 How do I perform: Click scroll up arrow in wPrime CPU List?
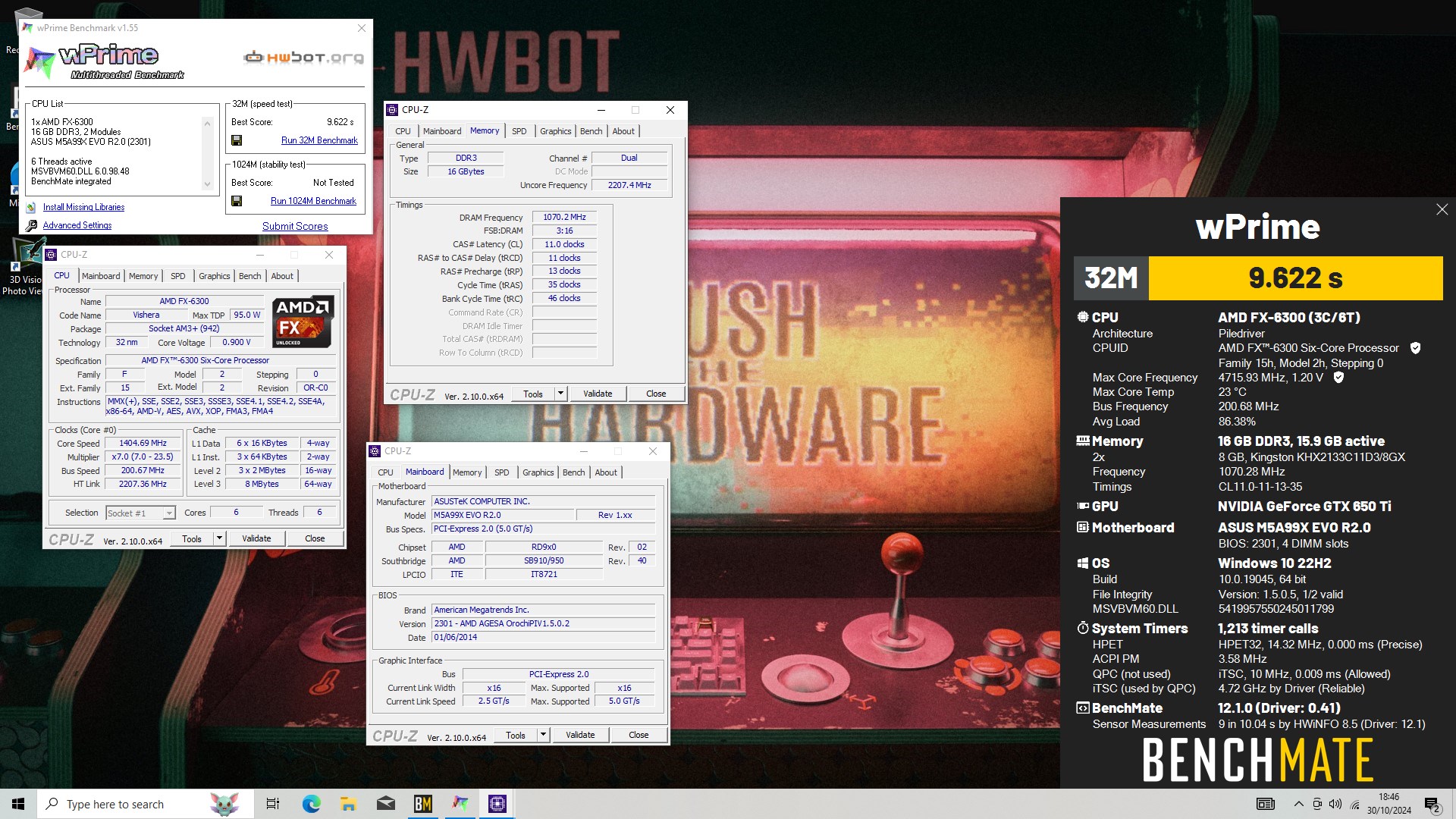point(207,124)
